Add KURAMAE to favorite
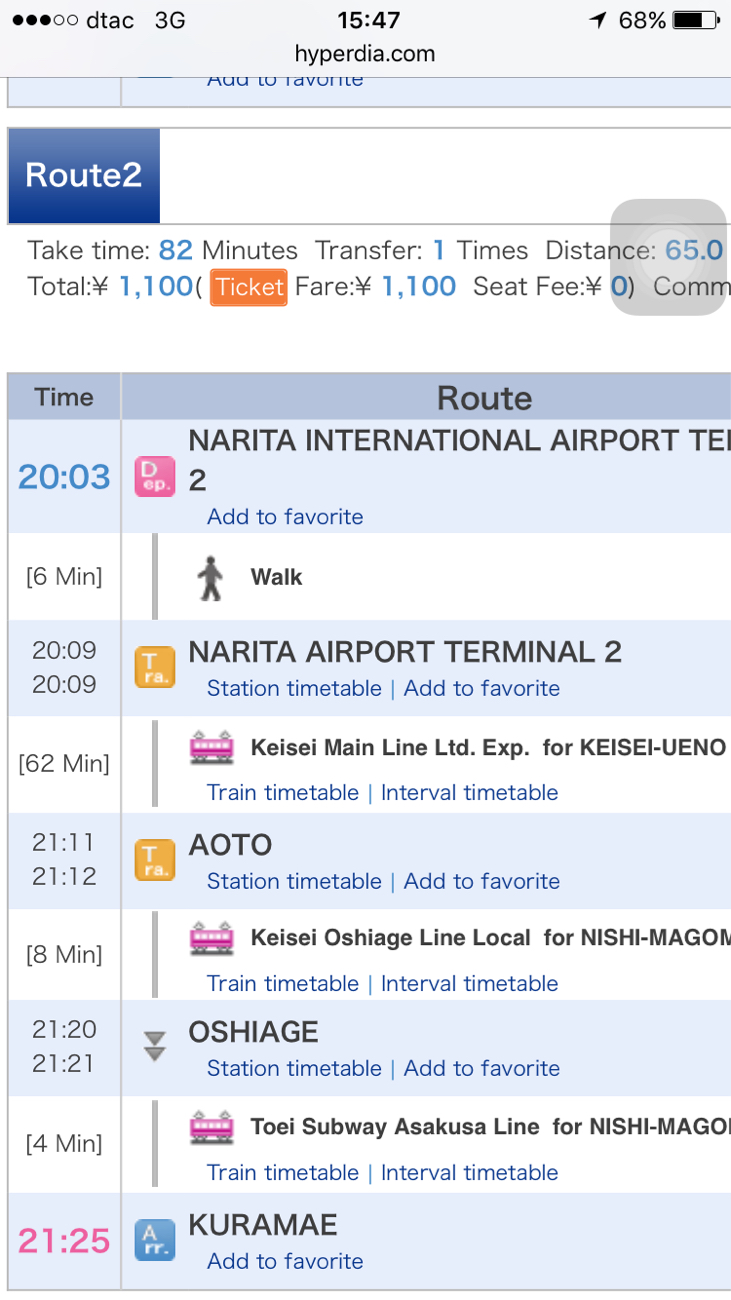731x1300 pixels. coord(285,1261)
